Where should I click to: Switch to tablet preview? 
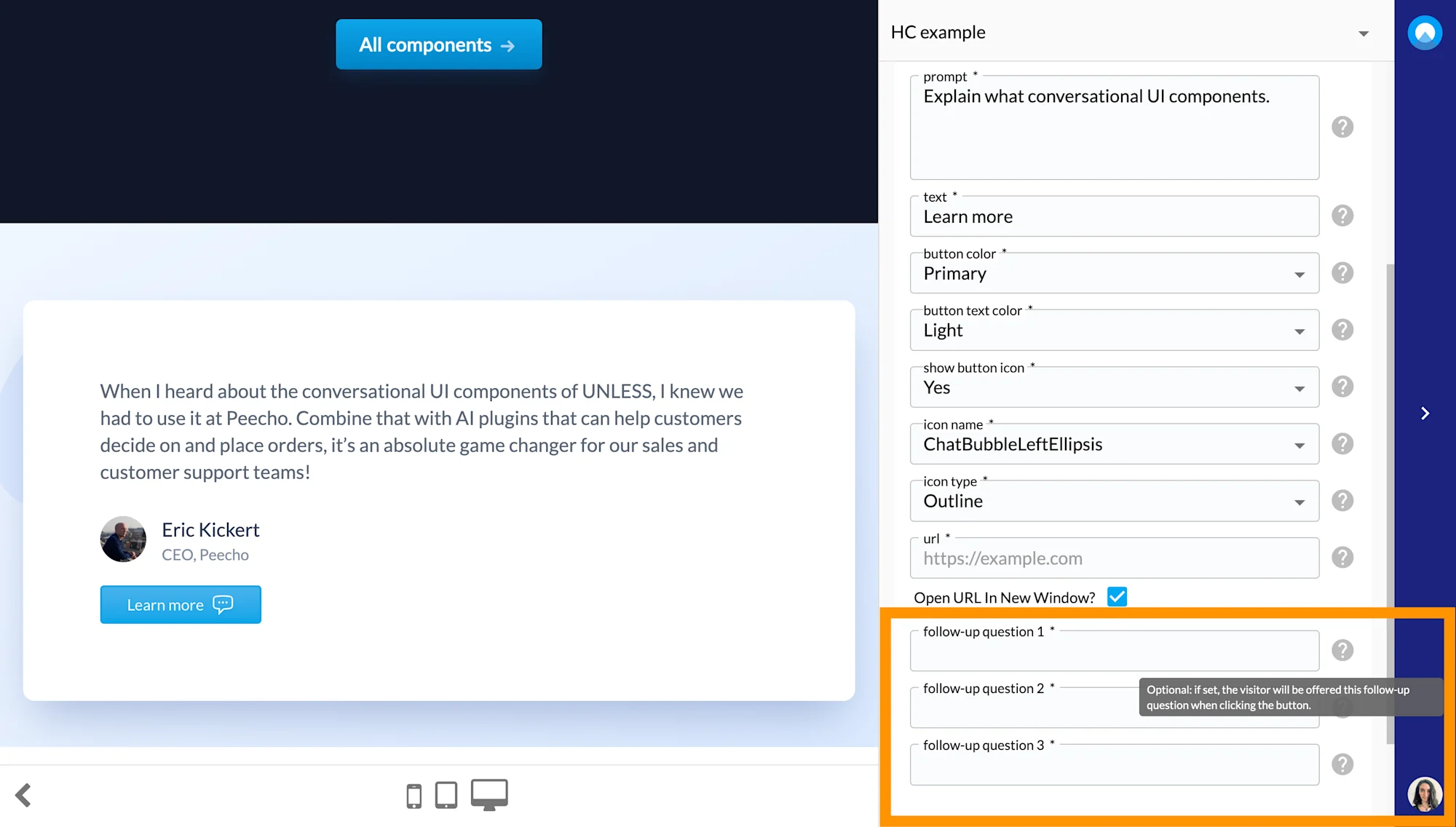(446, 794)
